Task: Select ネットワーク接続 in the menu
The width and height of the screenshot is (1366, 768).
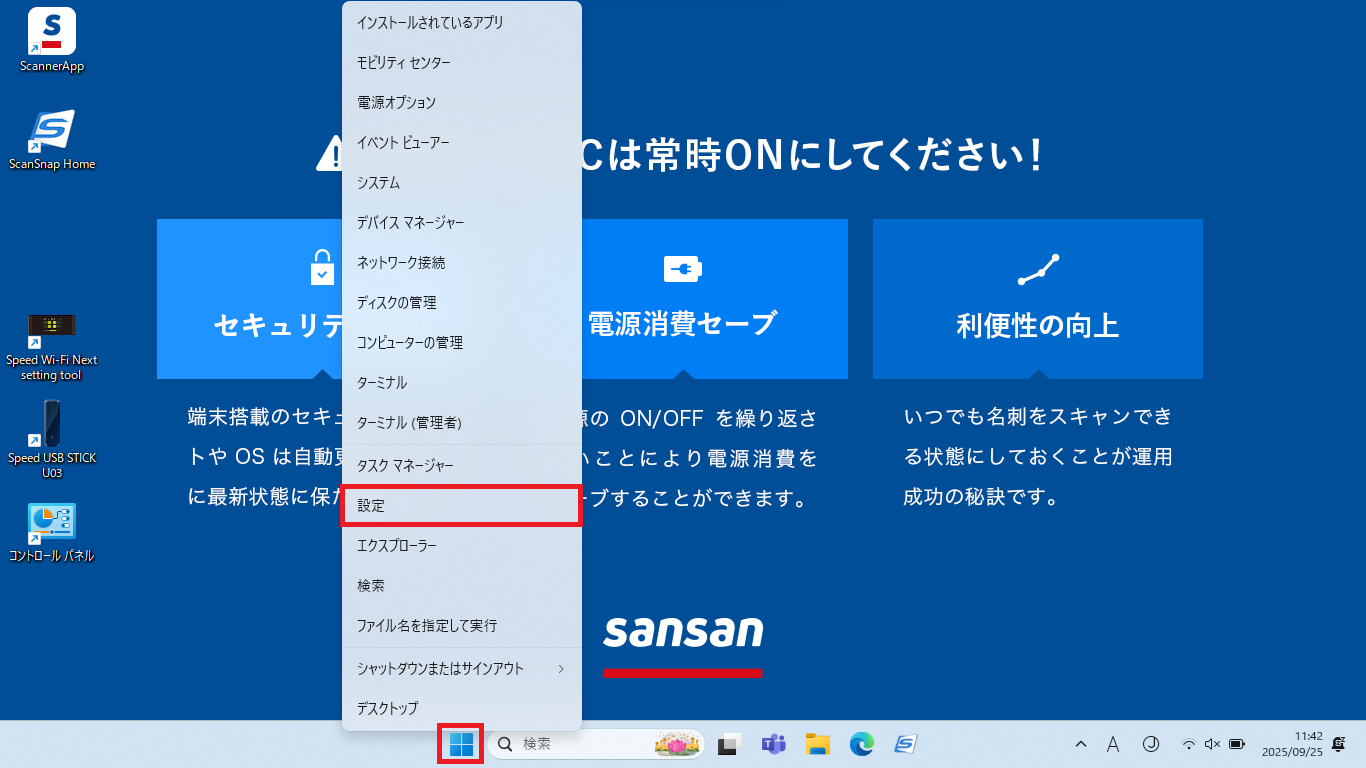Action: click(x=462, y=262)
